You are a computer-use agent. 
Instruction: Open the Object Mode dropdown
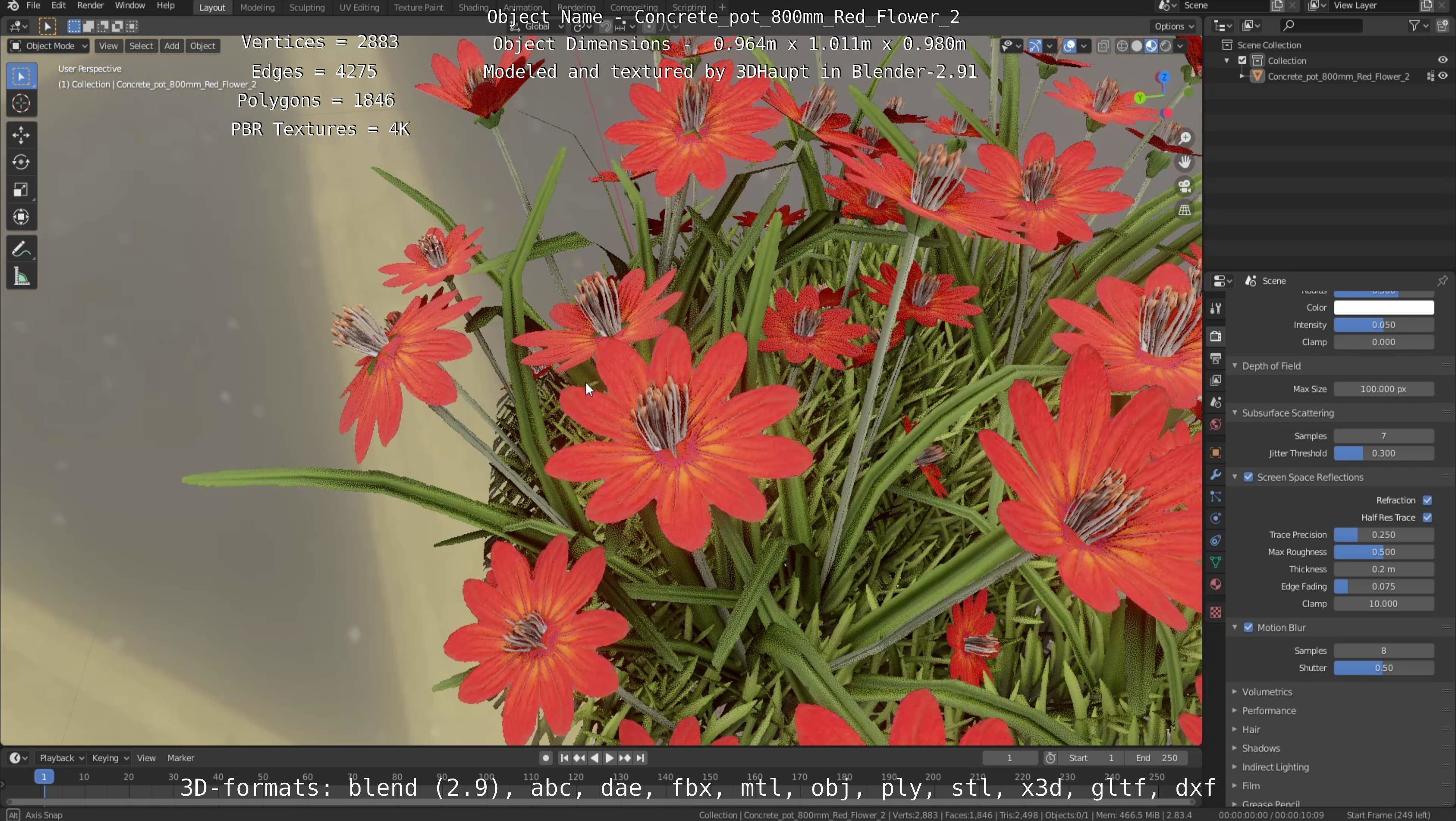tap(49, 46)
